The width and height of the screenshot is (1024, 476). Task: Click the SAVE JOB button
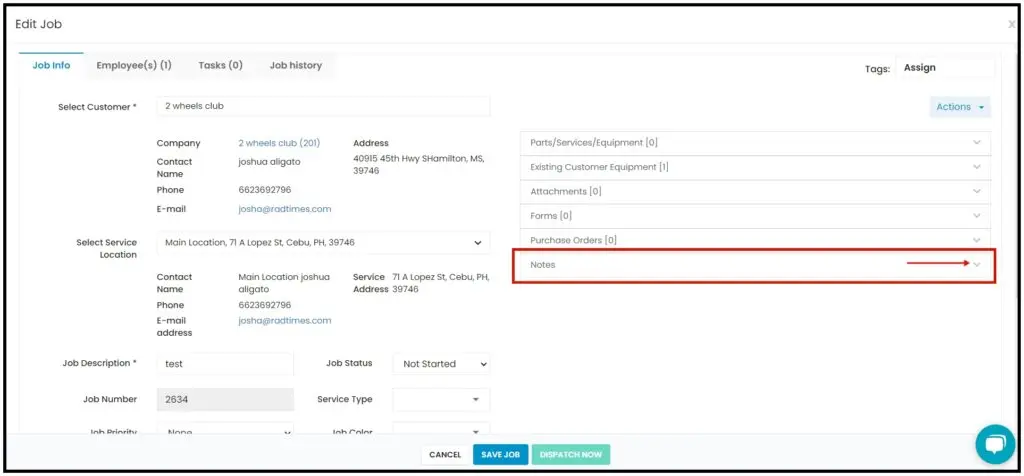point(500,454)
